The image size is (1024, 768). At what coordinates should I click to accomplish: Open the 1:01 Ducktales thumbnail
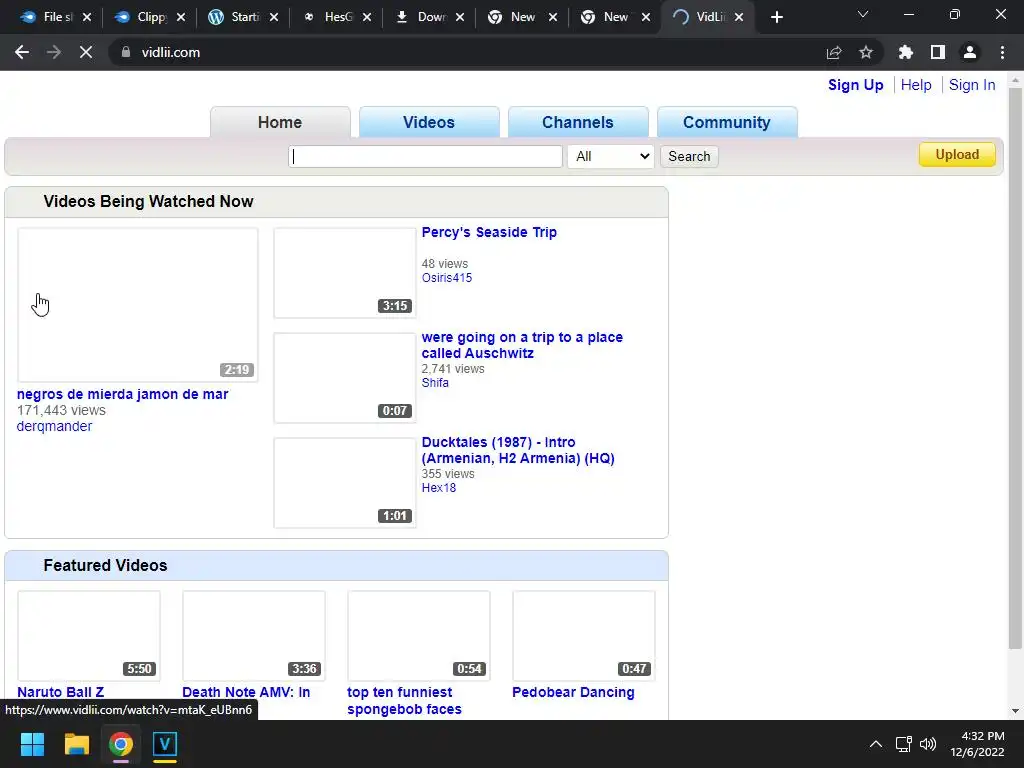pyautogui.click(x=345, y=483)
